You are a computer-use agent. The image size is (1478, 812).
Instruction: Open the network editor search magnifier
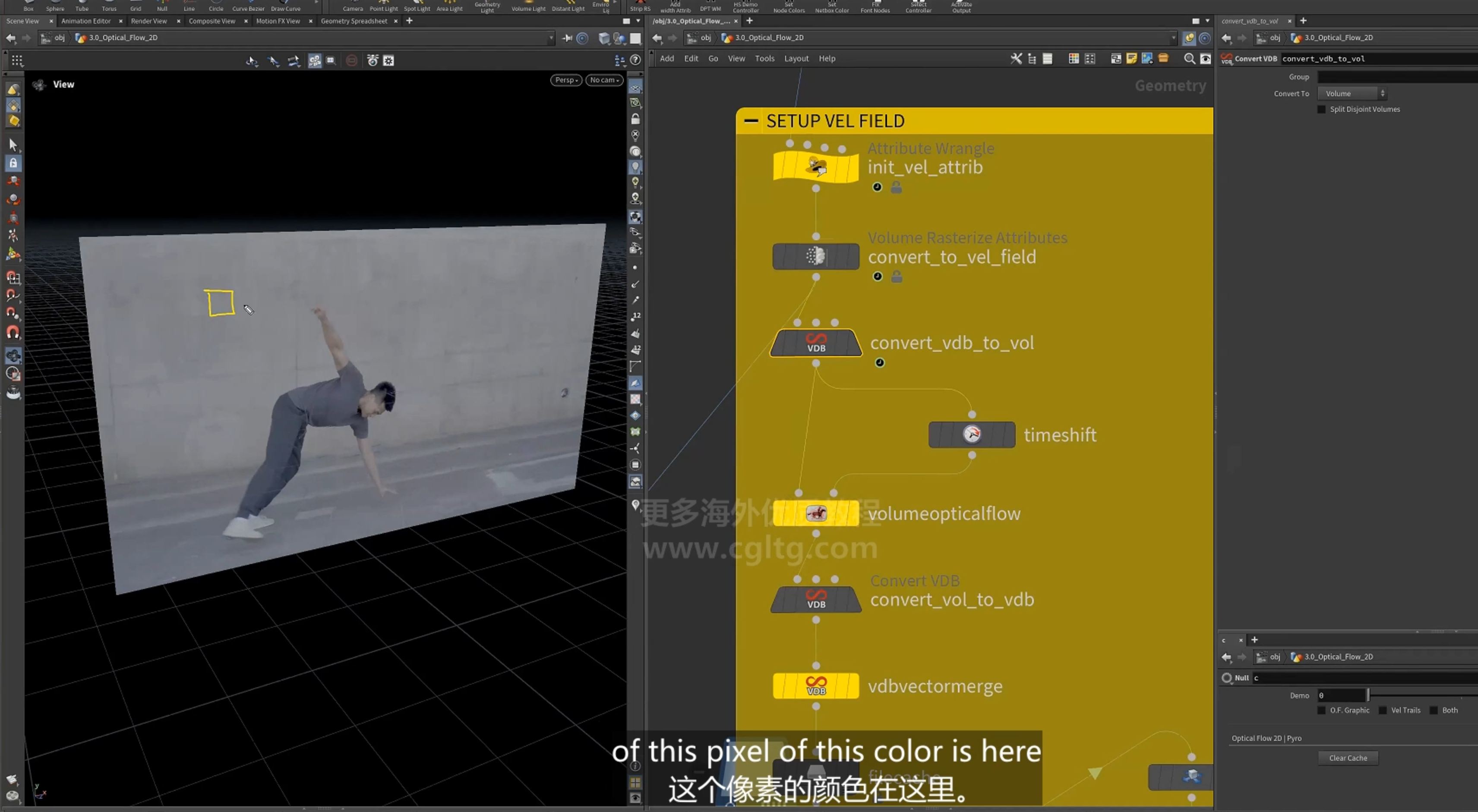1189,59
